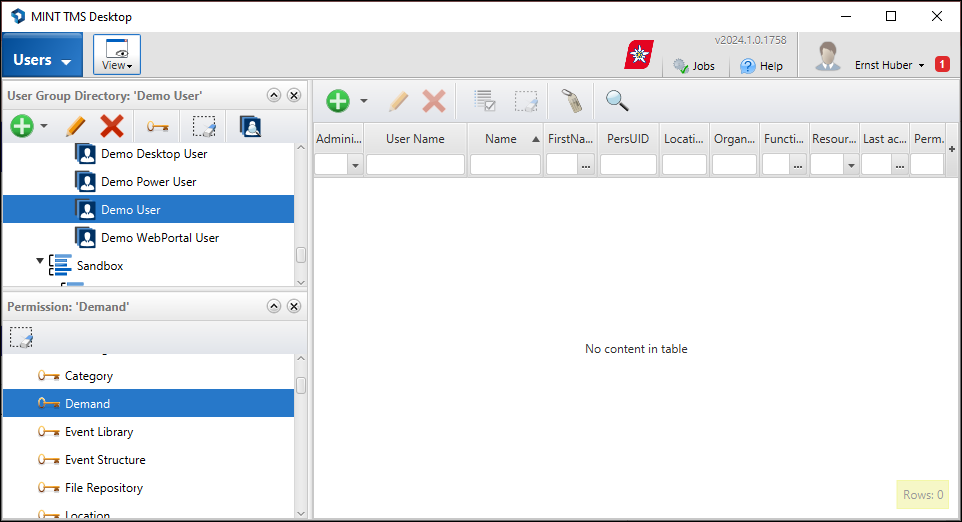The image size is (962, 522).
Task: Click the user group icon in User Group toolbar
Action: pyautogui.click(x=250, y=126)
